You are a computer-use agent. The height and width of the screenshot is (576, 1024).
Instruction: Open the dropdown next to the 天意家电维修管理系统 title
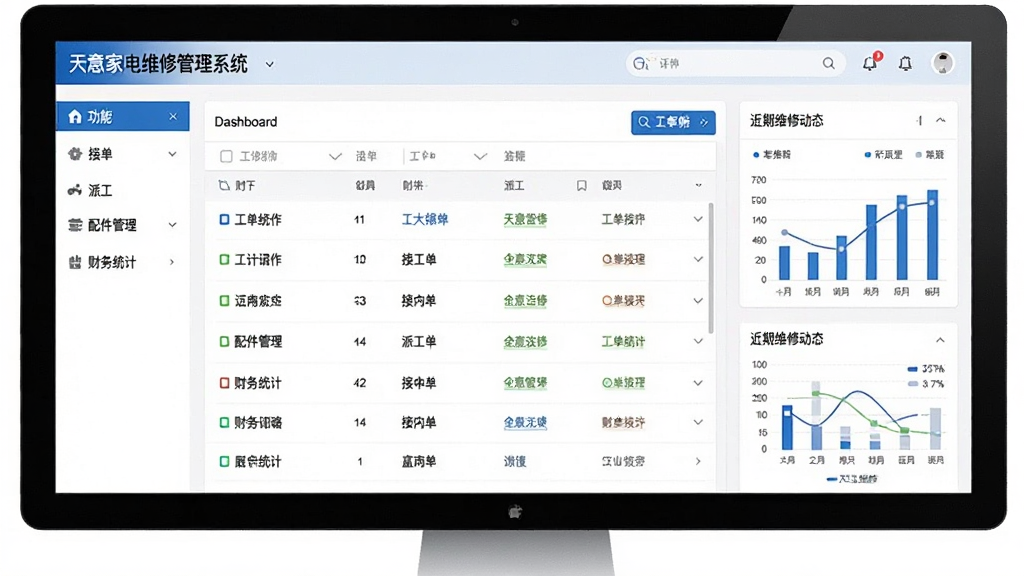click(270, 65)
